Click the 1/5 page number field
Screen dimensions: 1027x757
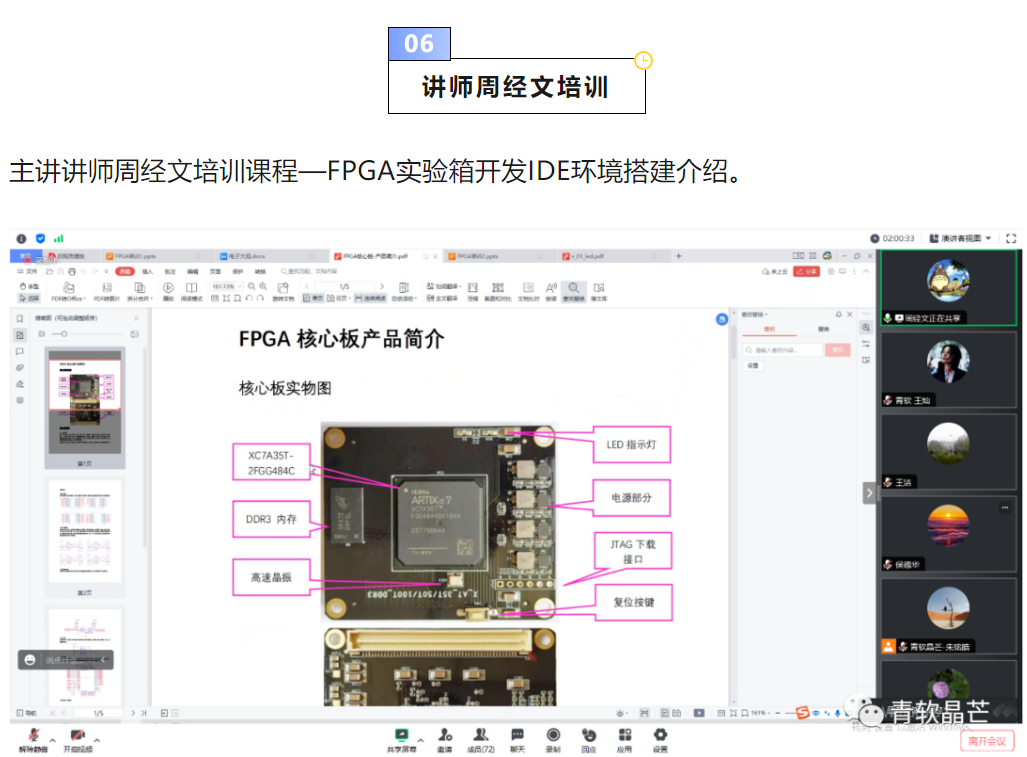[x=345, y=286]
